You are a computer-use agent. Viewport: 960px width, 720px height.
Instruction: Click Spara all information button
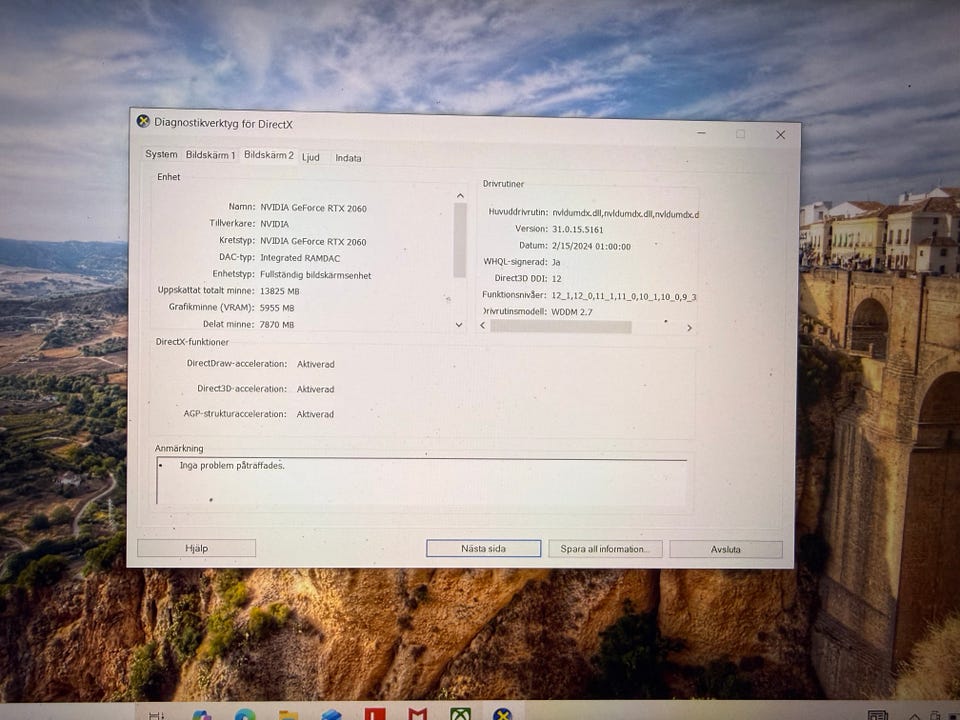click(x=605, y=549)
